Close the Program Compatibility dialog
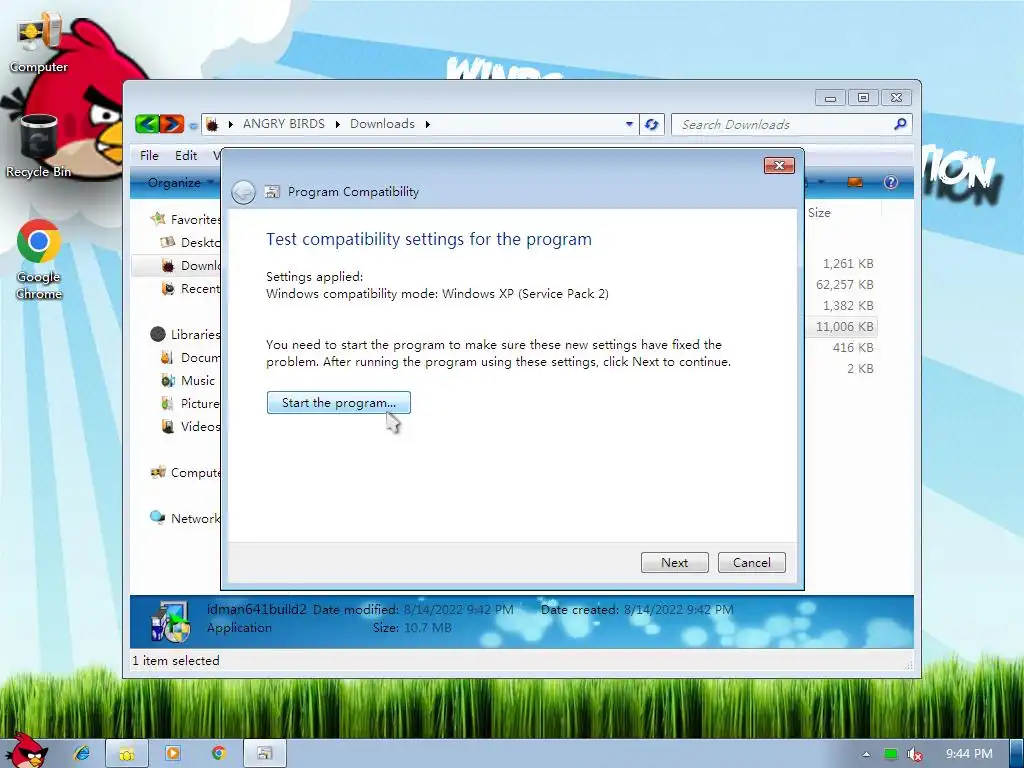The image size is (1024, 768). 779,166
